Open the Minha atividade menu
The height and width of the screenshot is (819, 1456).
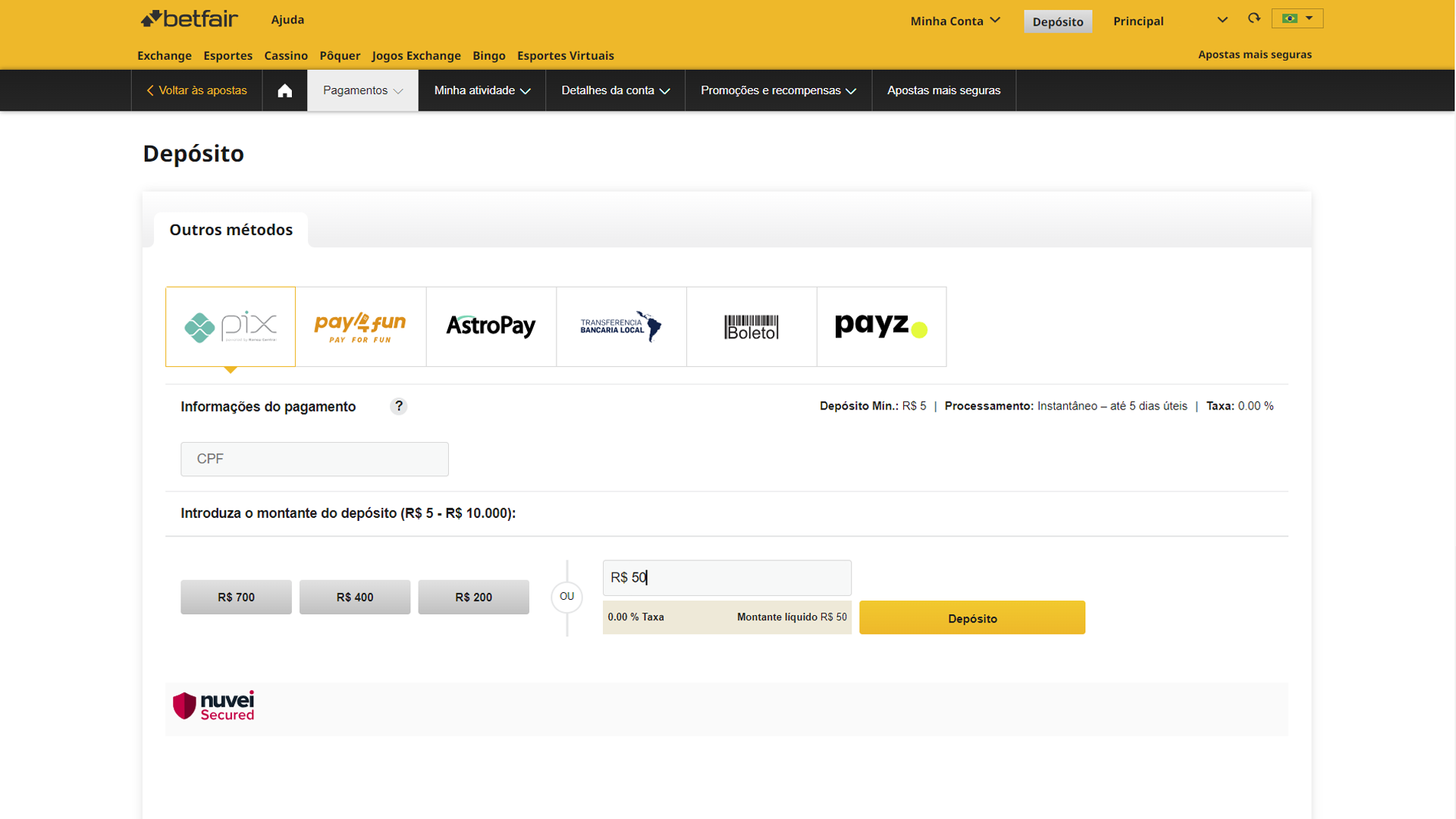click(x=482, y=91)
